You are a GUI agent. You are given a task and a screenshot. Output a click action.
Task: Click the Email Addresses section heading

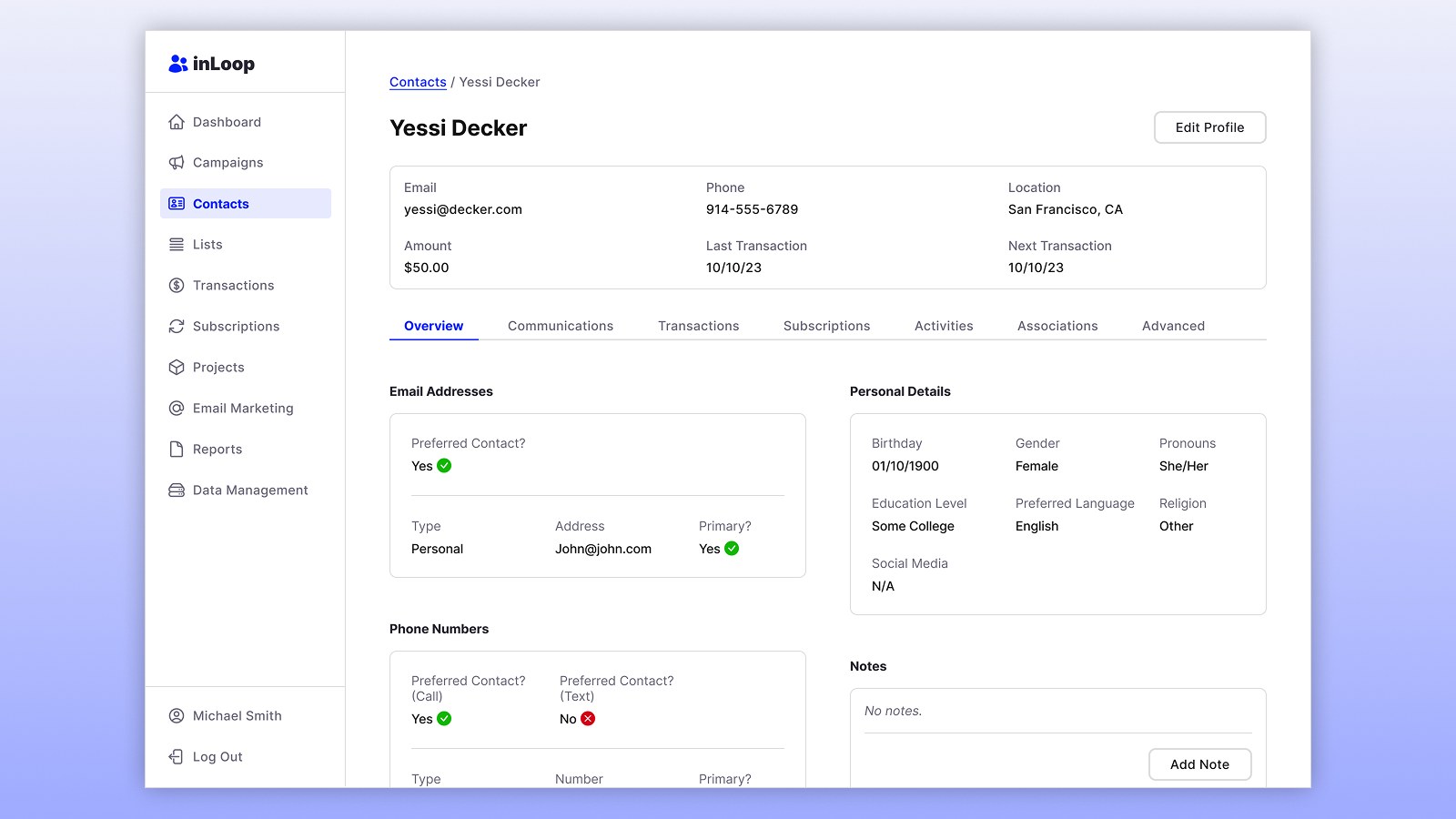pos(441,391)
